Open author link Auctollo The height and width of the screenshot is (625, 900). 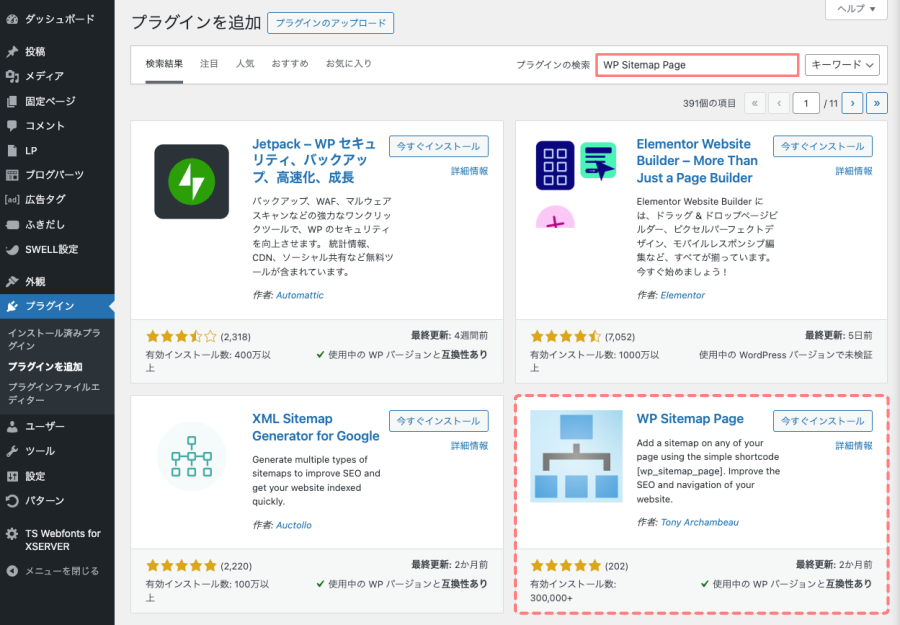click(x=294, y=525)
